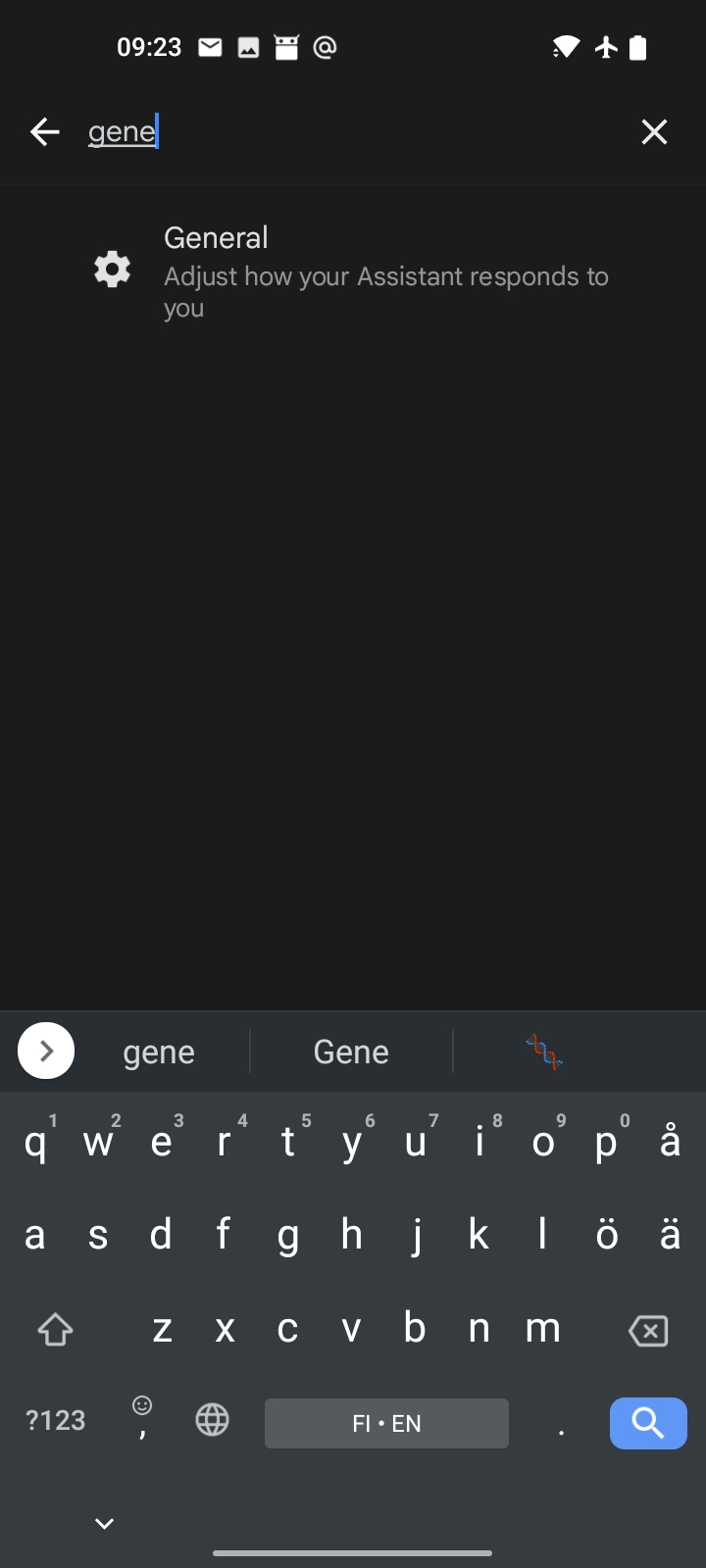Tap the globe language switch key
706x1568 pixels.
(212, 1420)
